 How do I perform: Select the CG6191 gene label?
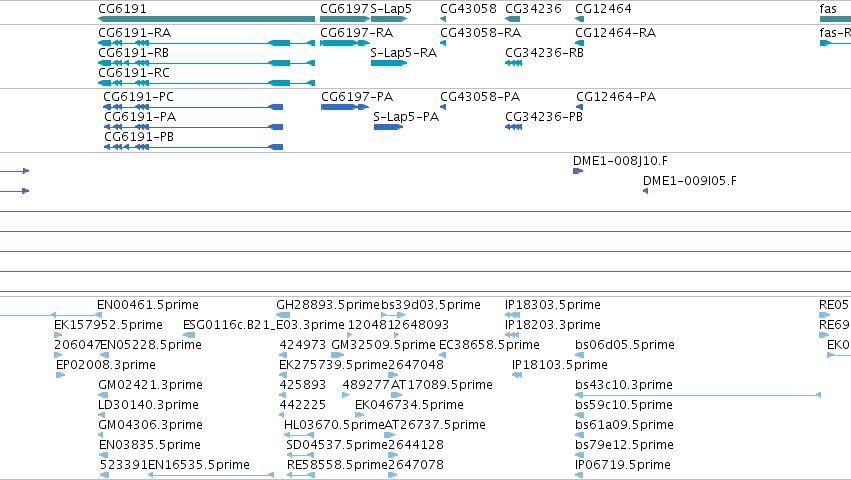tap(122, 9)
